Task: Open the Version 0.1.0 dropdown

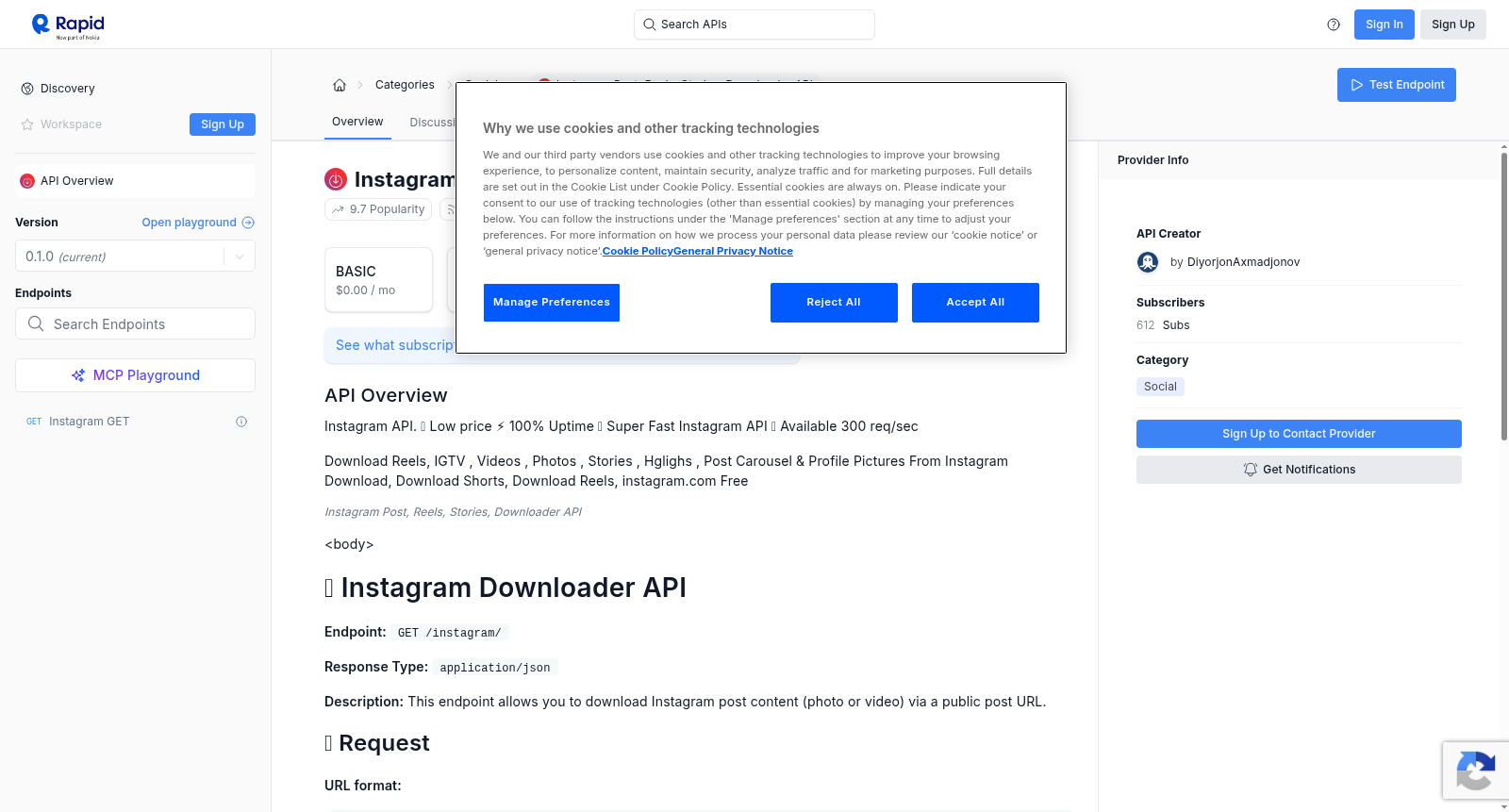Action: click(135, 257)
